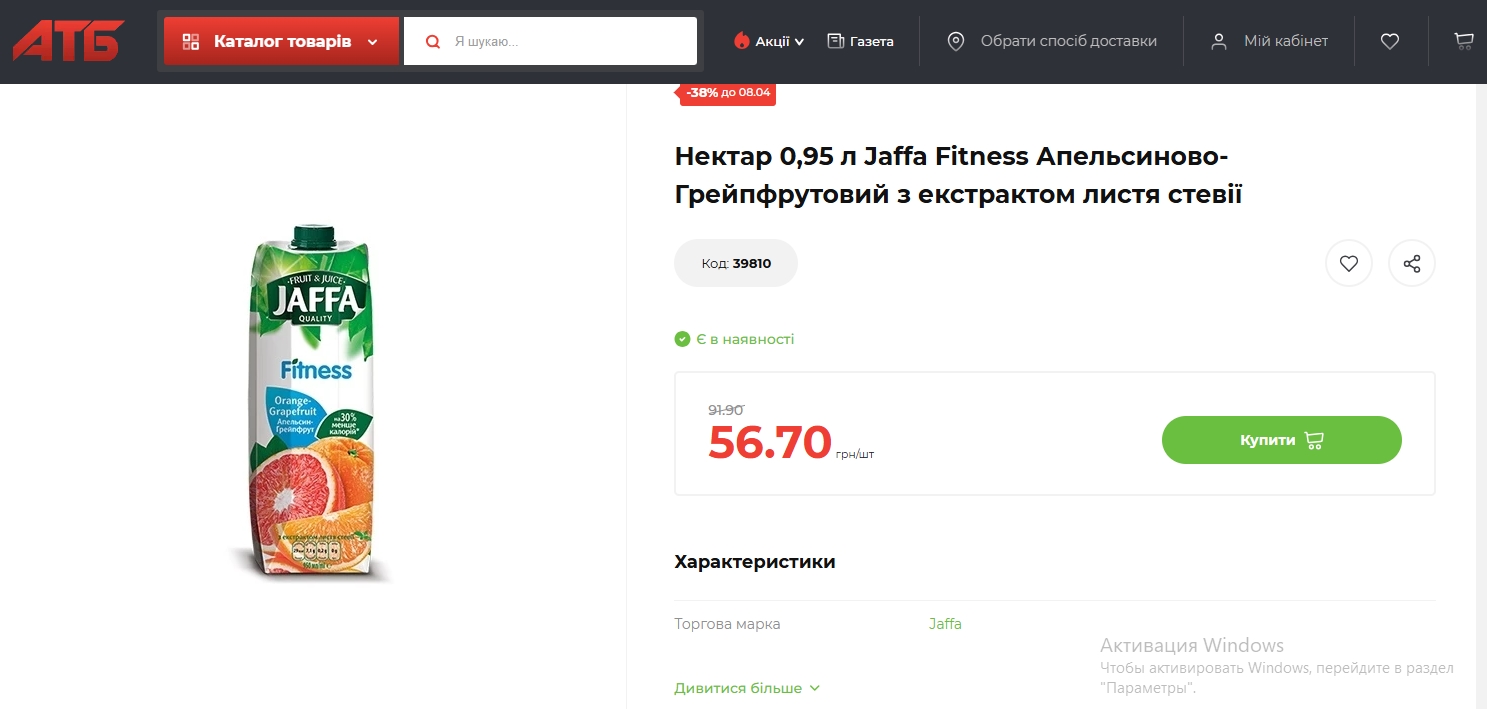Open the Газета section
This screenshot has height=709, width=1487.
tap(860, 41)
